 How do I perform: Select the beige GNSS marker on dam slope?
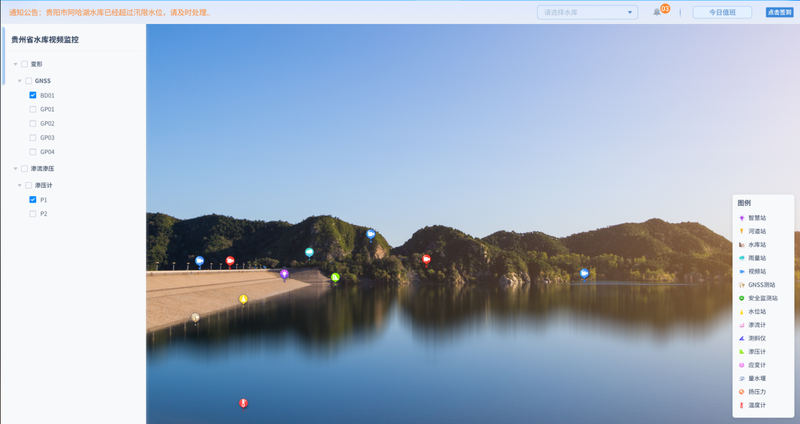(195, 318)
